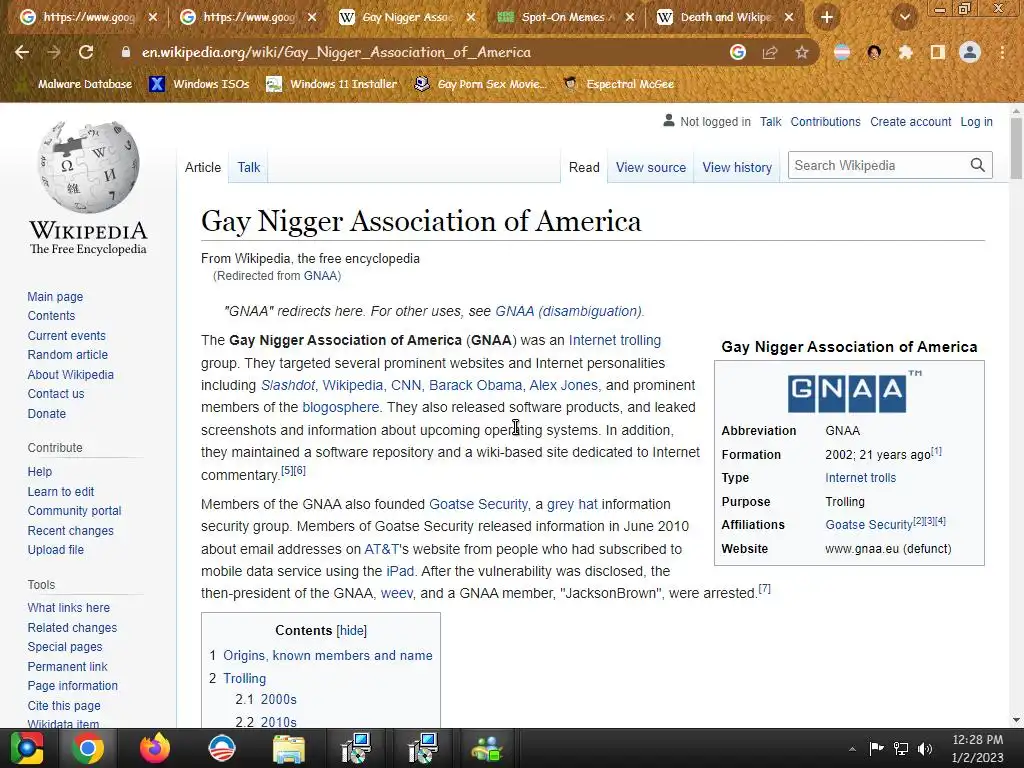Open the Donate sidebar link
The height and width of the screenshot is (768, 1024).
(x=46, y=413)
